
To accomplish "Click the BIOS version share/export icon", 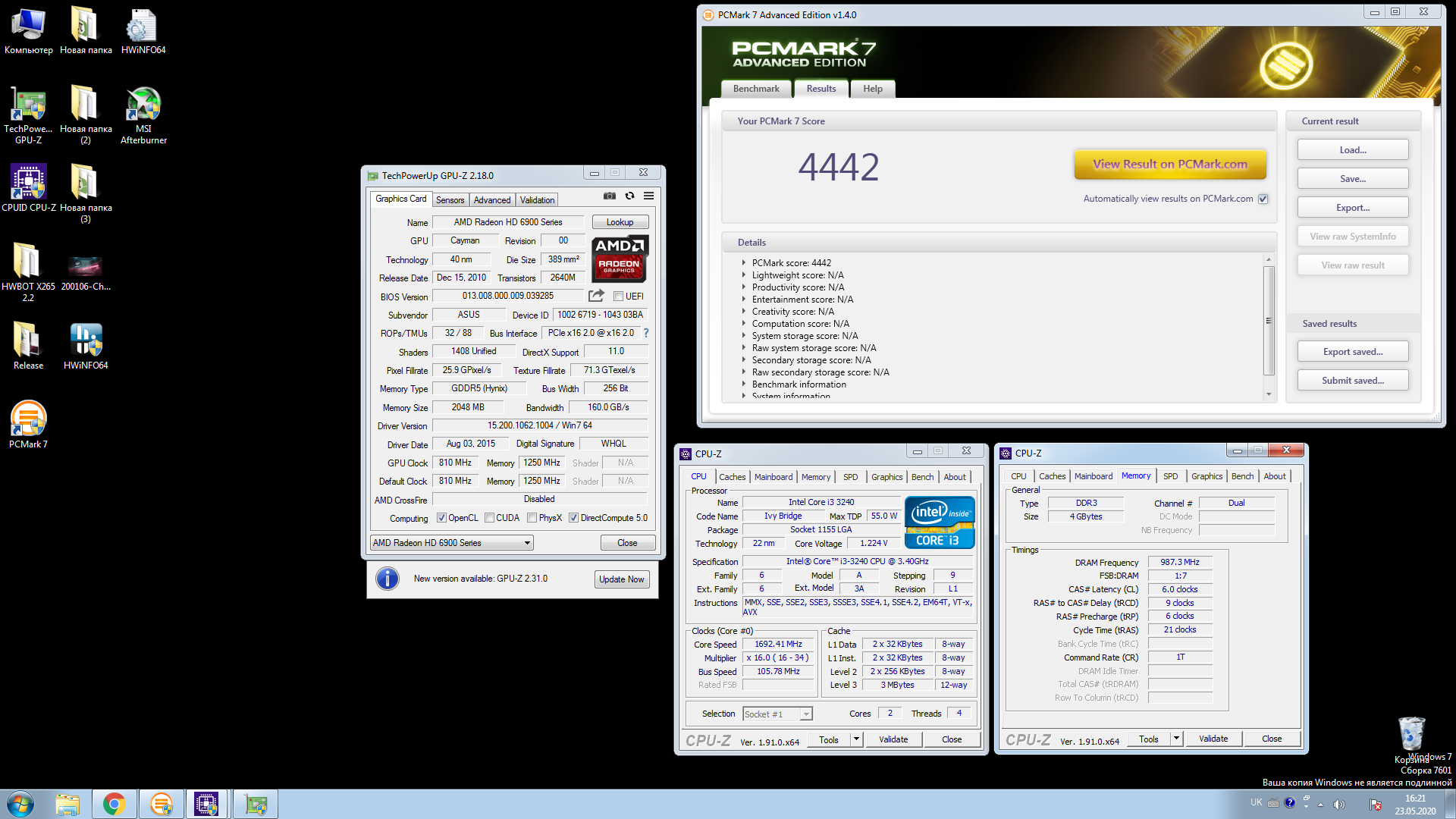I will [x=597, y=296].
